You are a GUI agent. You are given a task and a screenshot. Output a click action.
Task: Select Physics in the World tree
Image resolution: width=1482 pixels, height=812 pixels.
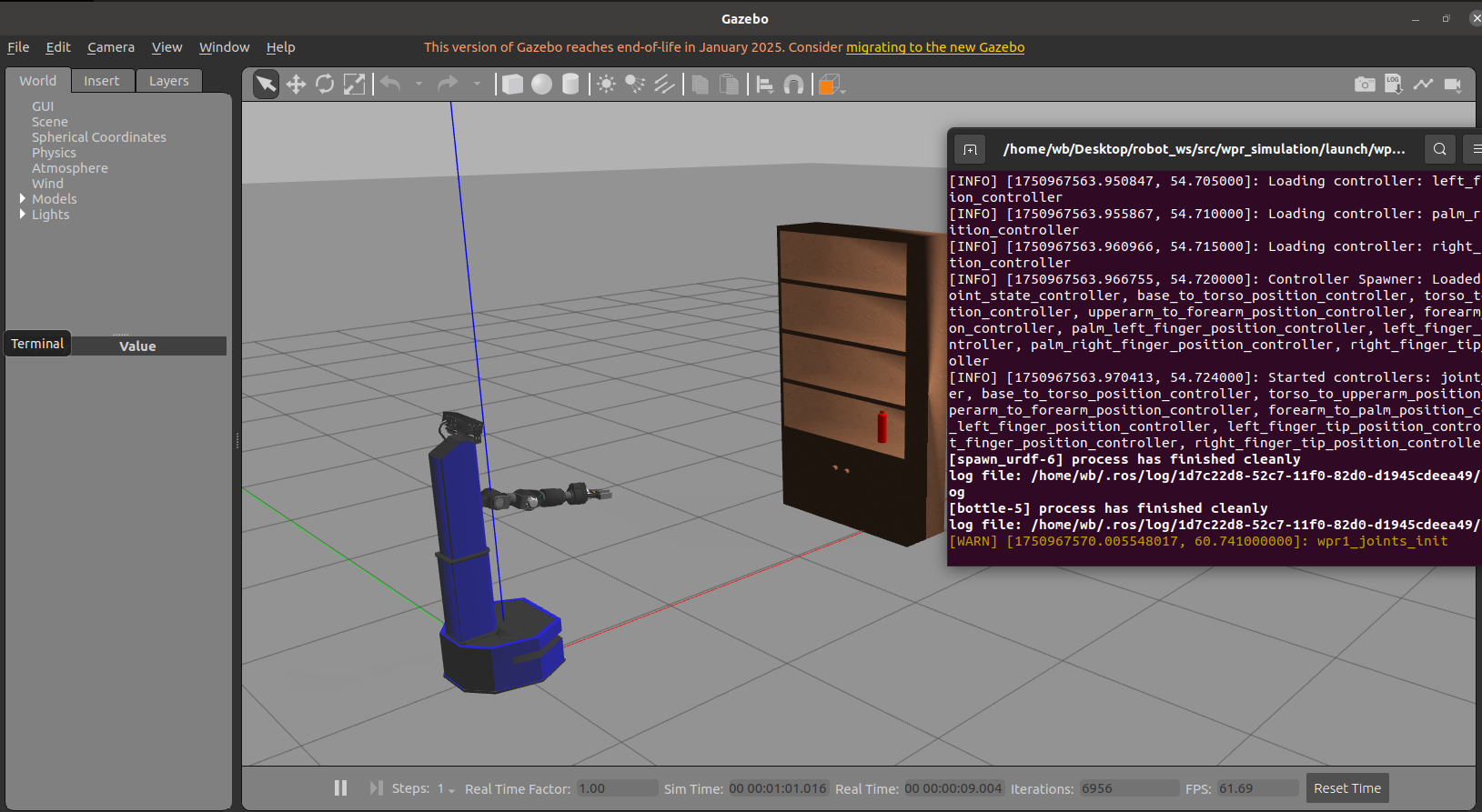tap(54, 153)
